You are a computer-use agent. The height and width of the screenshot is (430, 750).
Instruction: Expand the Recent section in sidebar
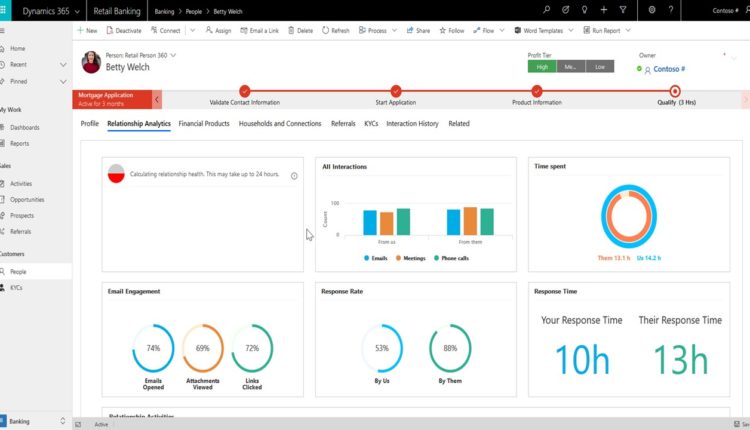[64, 65]
